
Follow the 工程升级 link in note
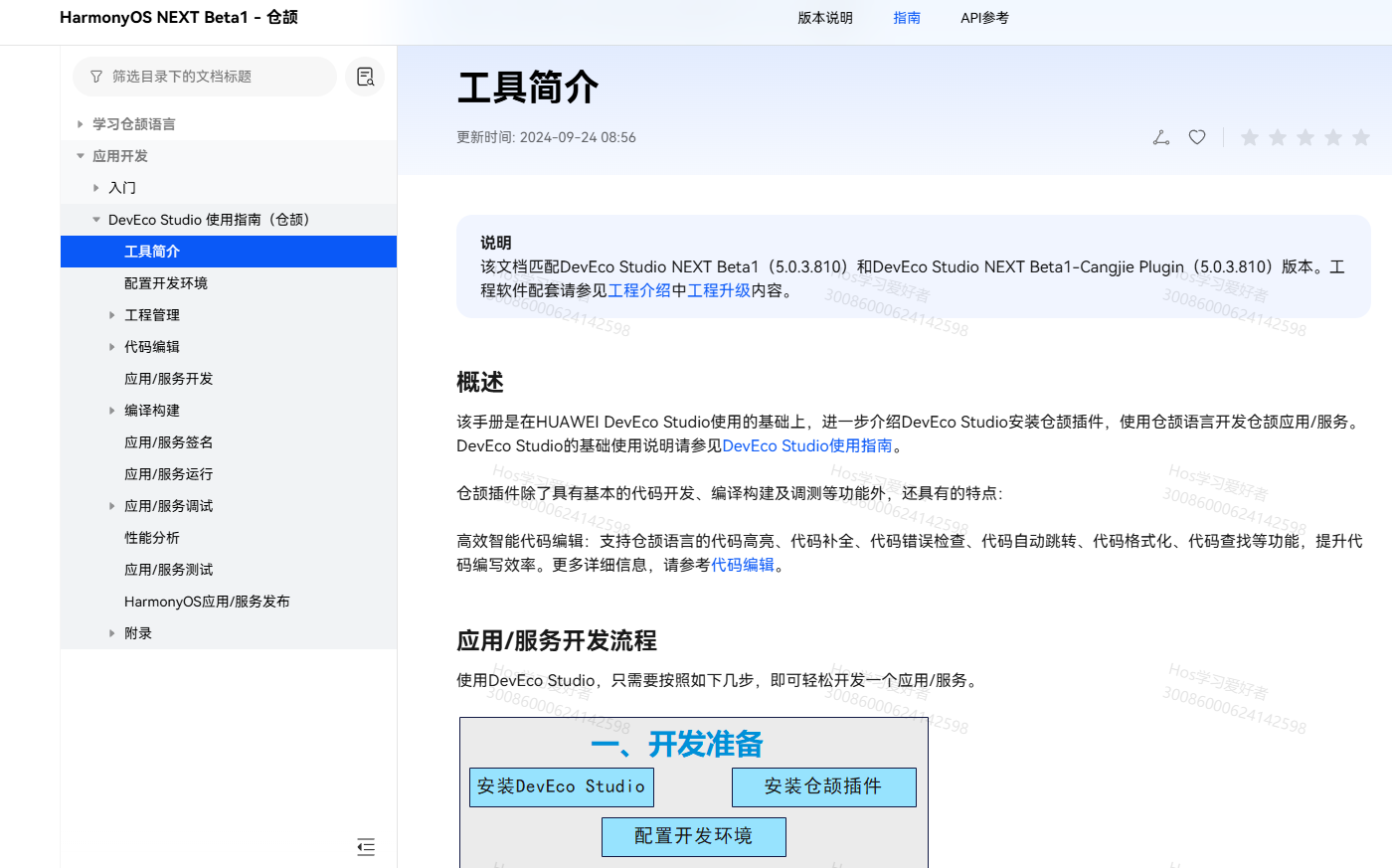(719, 290)
